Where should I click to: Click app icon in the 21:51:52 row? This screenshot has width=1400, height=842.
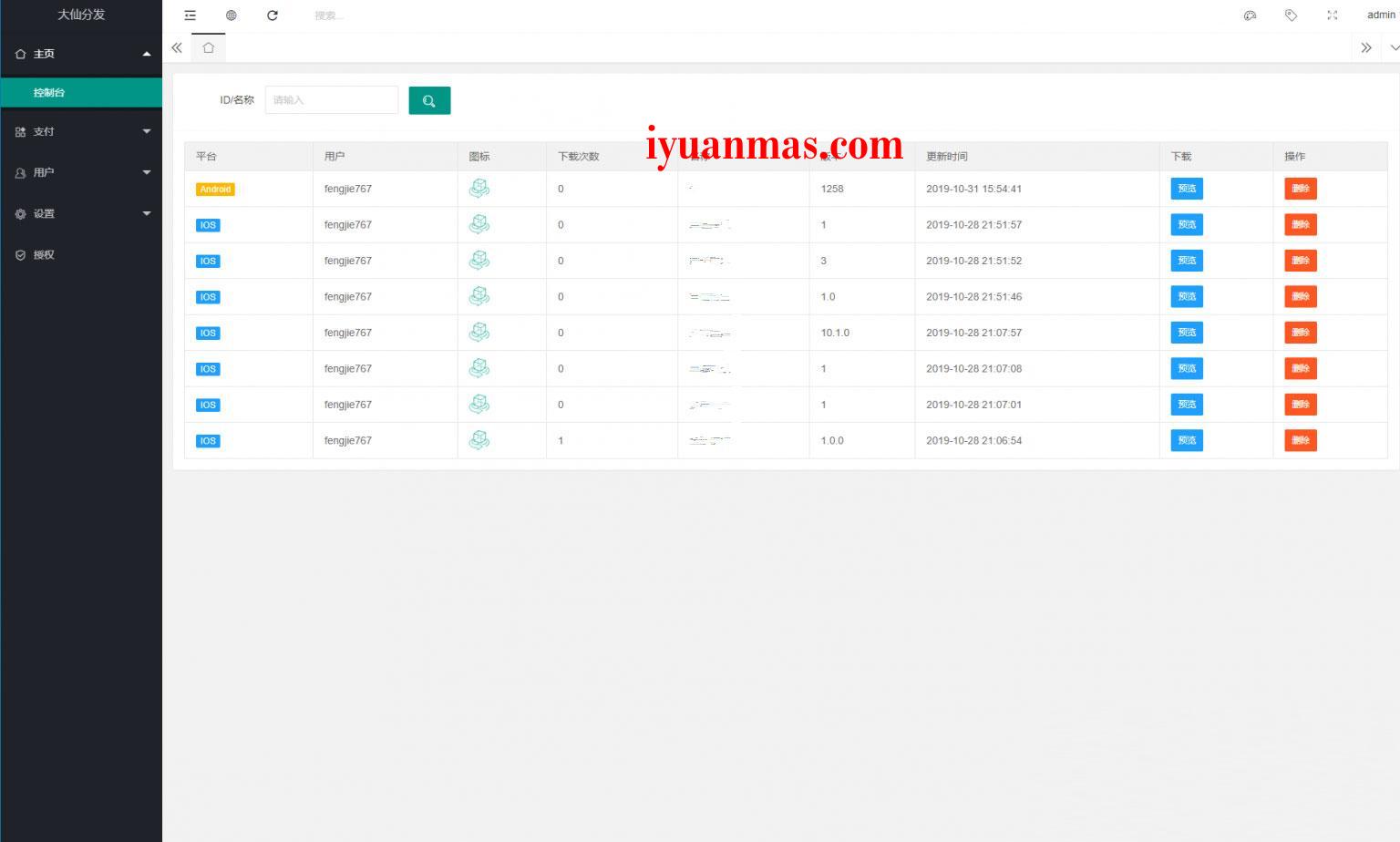479,261
